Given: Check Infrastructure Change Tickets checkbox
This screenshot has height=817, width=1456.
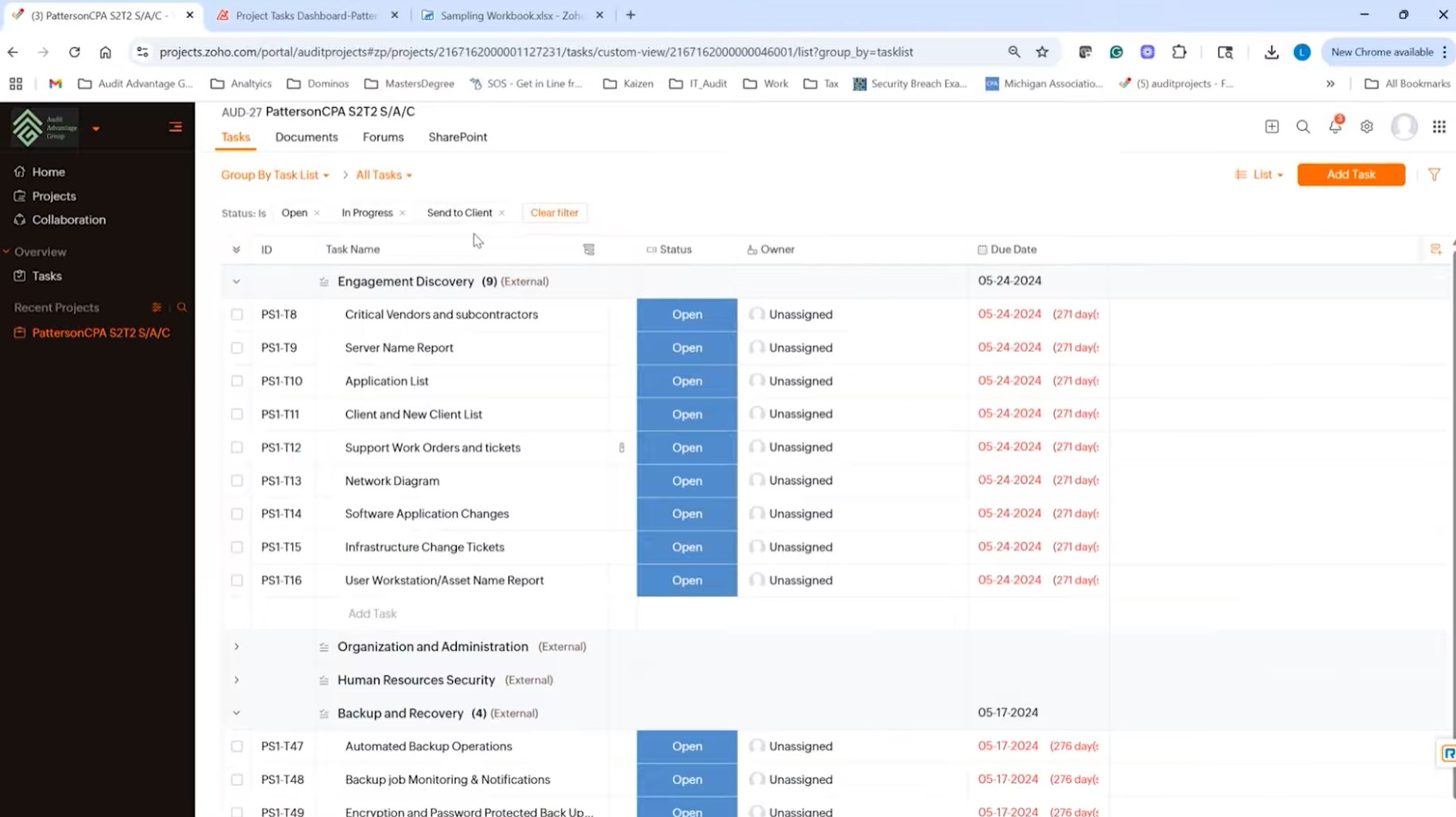Looking at the screenshot, I should pos(237,548).
